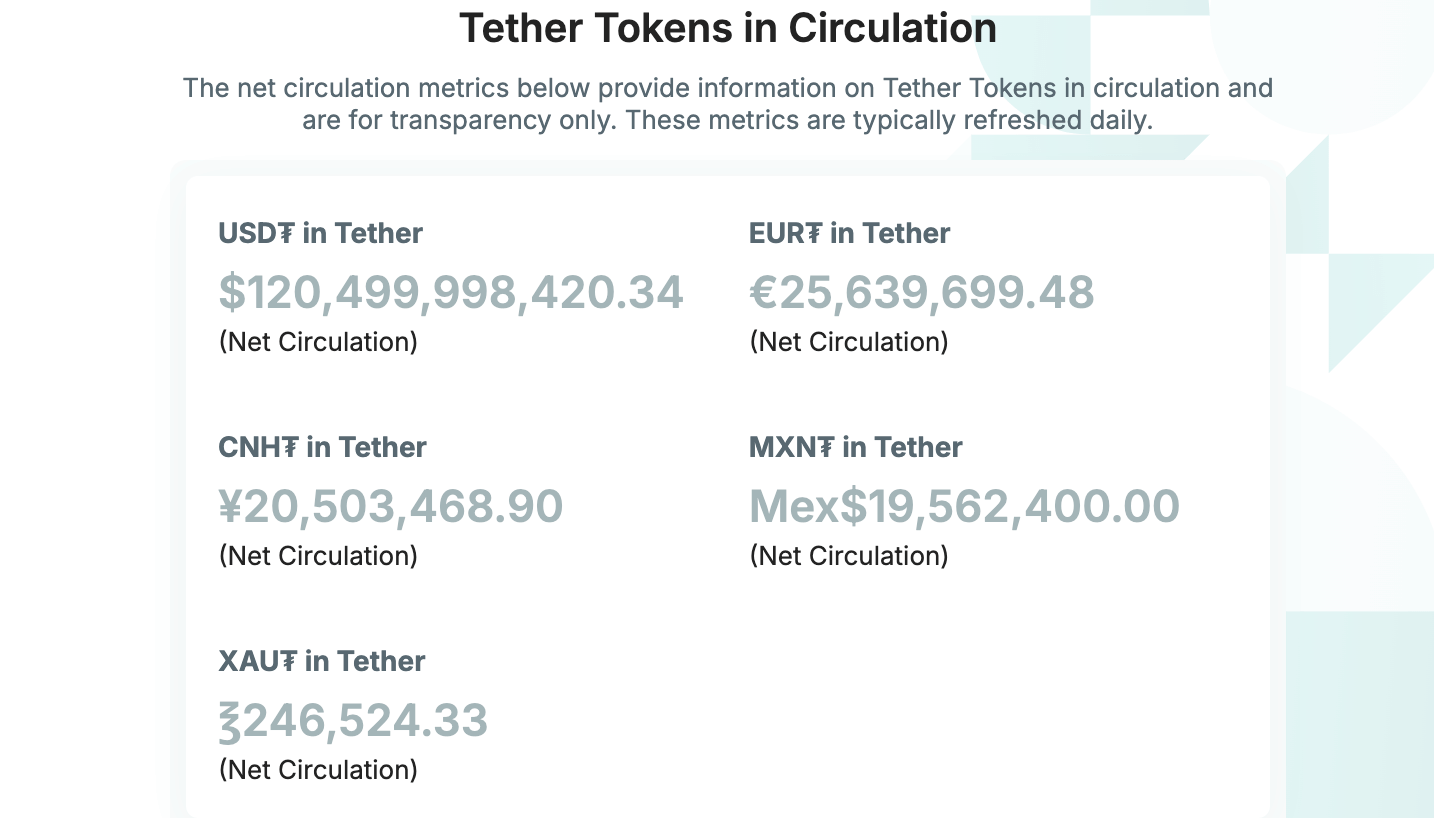
Task: Select the "EUR₮ in Tether" label
Action: point(849,233)
